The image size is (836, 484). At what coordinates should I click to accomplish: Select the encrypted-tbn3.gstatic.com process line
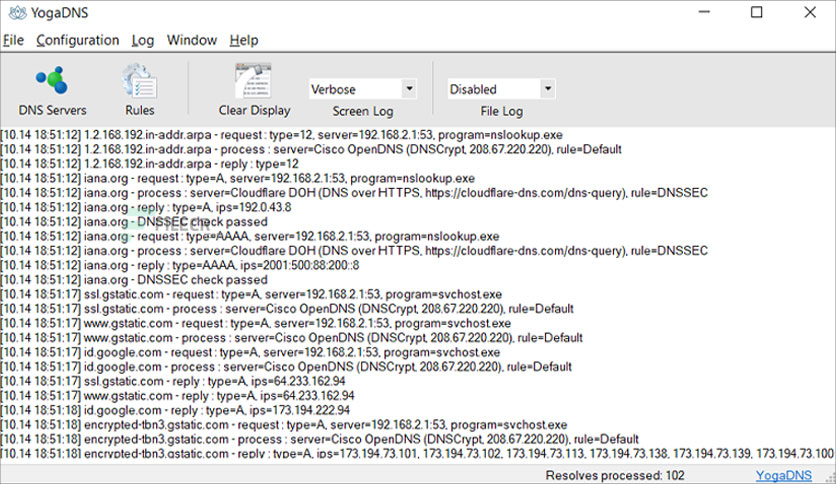tap(319, 439)
